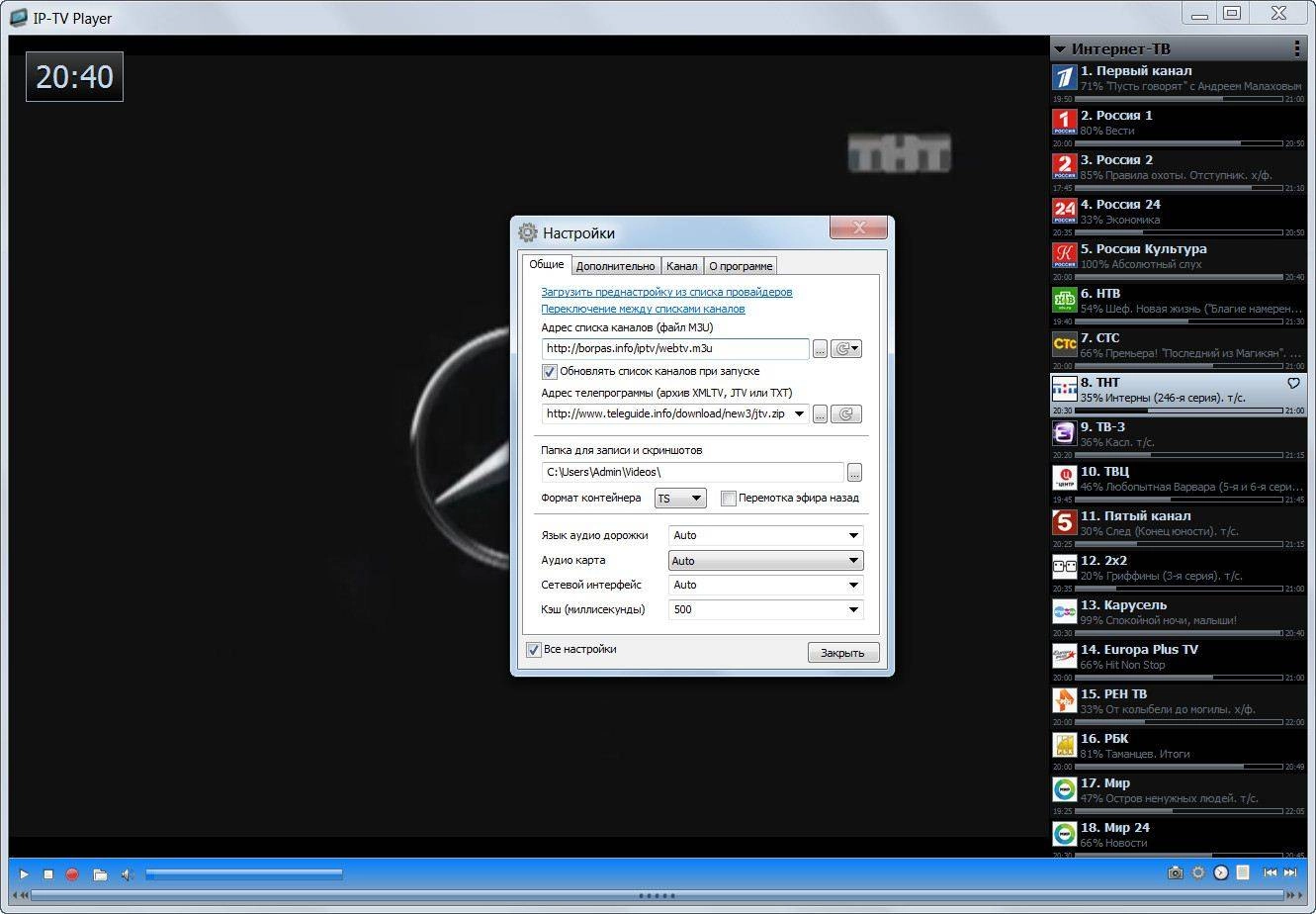1316x914 pixels.
Task: Refresh channel list with reload dropdown button
Action: pyautogui.click(x=846, y=348)
